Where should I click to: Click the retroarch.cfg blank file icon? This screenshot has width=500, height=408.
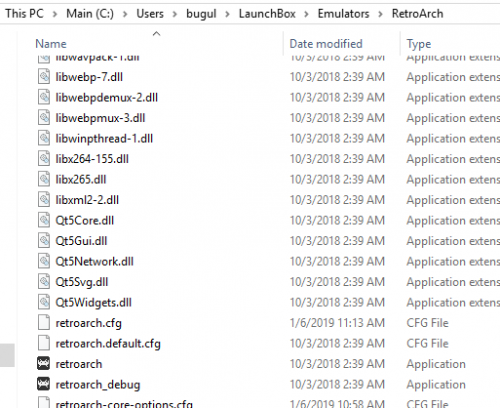click(x=44, y=323)
